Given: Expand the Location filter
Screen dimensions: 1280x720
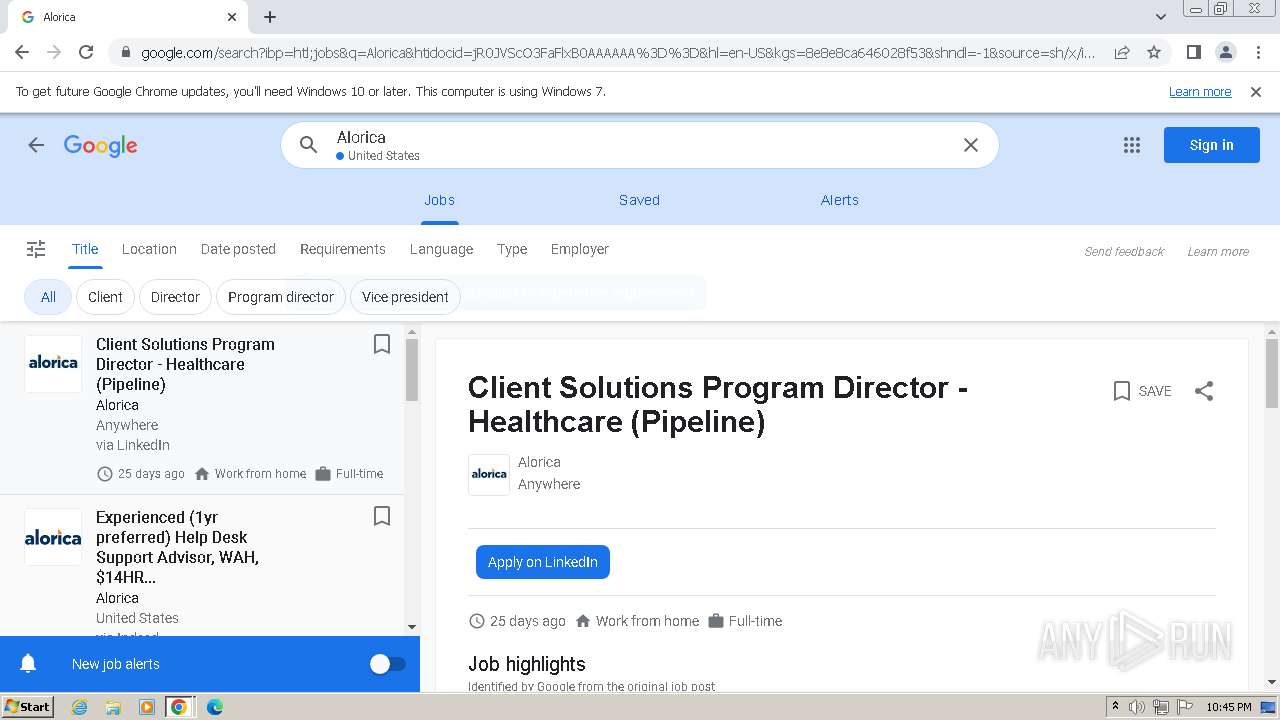Looking at the screenshot, I should click(x=149, y=249).
